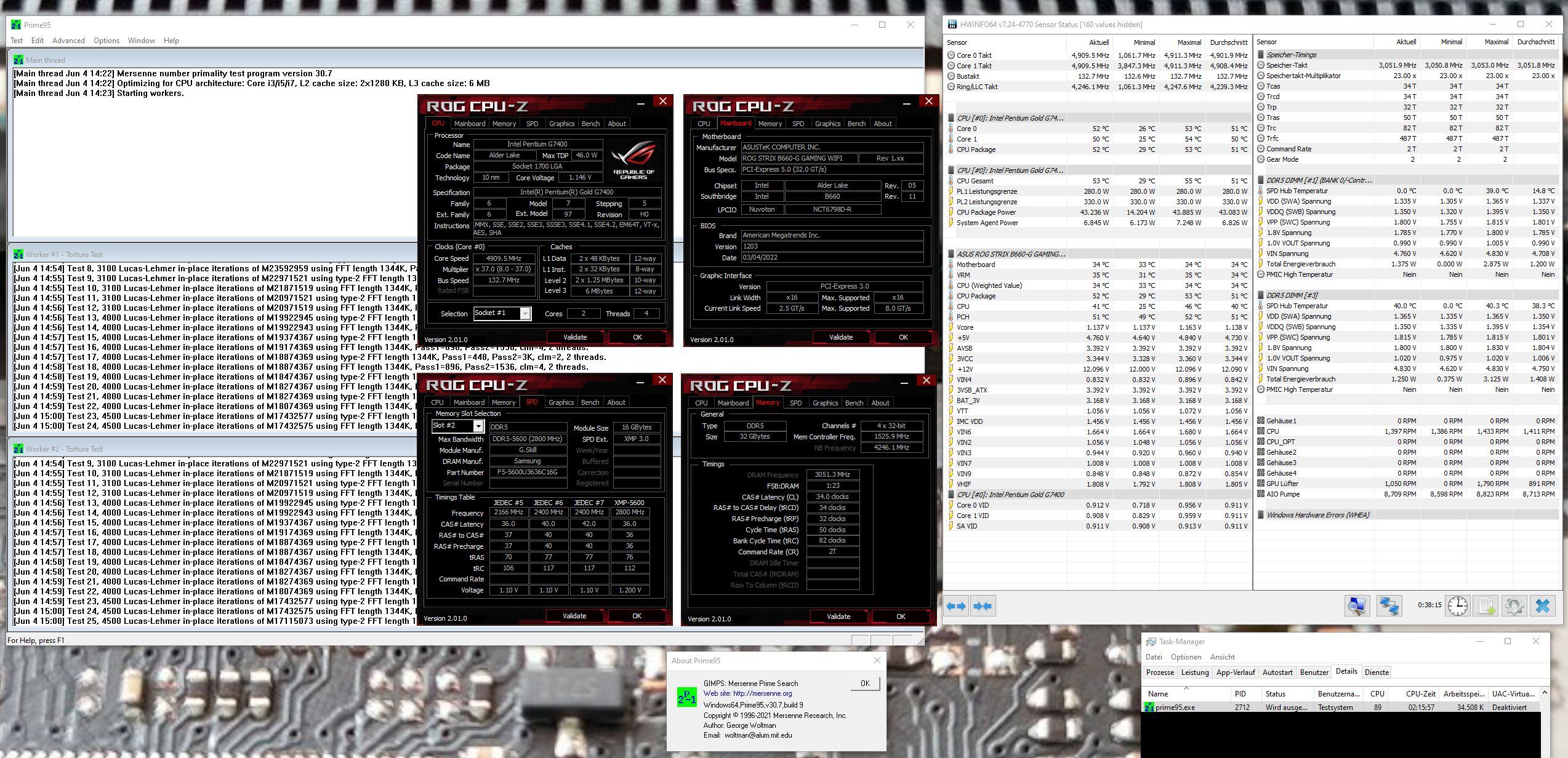1568x758 pixels.
Task: Open Bench tab in Memory CPU-Z window
Action: (x=853, y=403)
